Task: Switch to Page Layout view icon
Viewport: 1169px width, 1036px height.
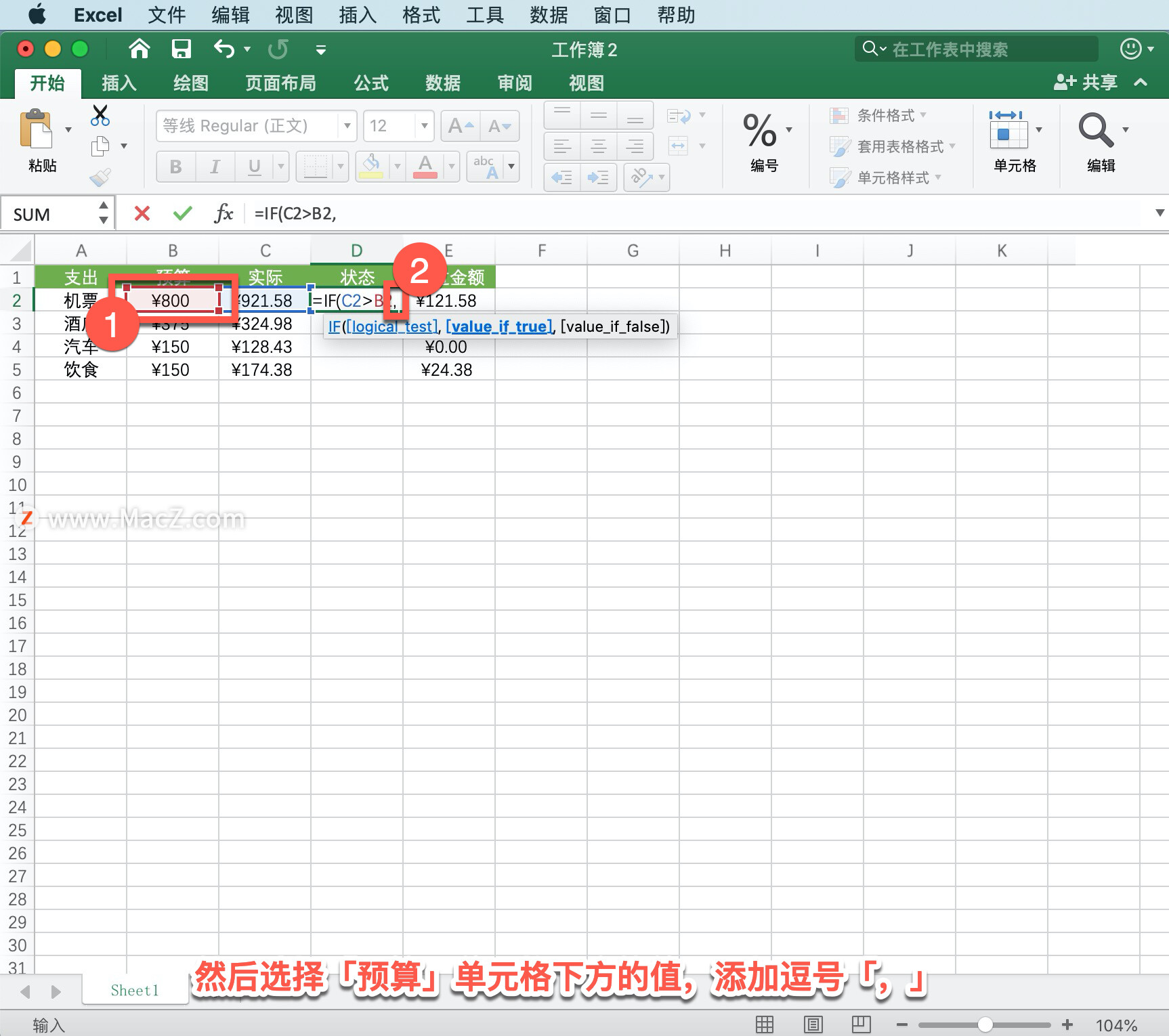Action: [x=813, y=1024]
